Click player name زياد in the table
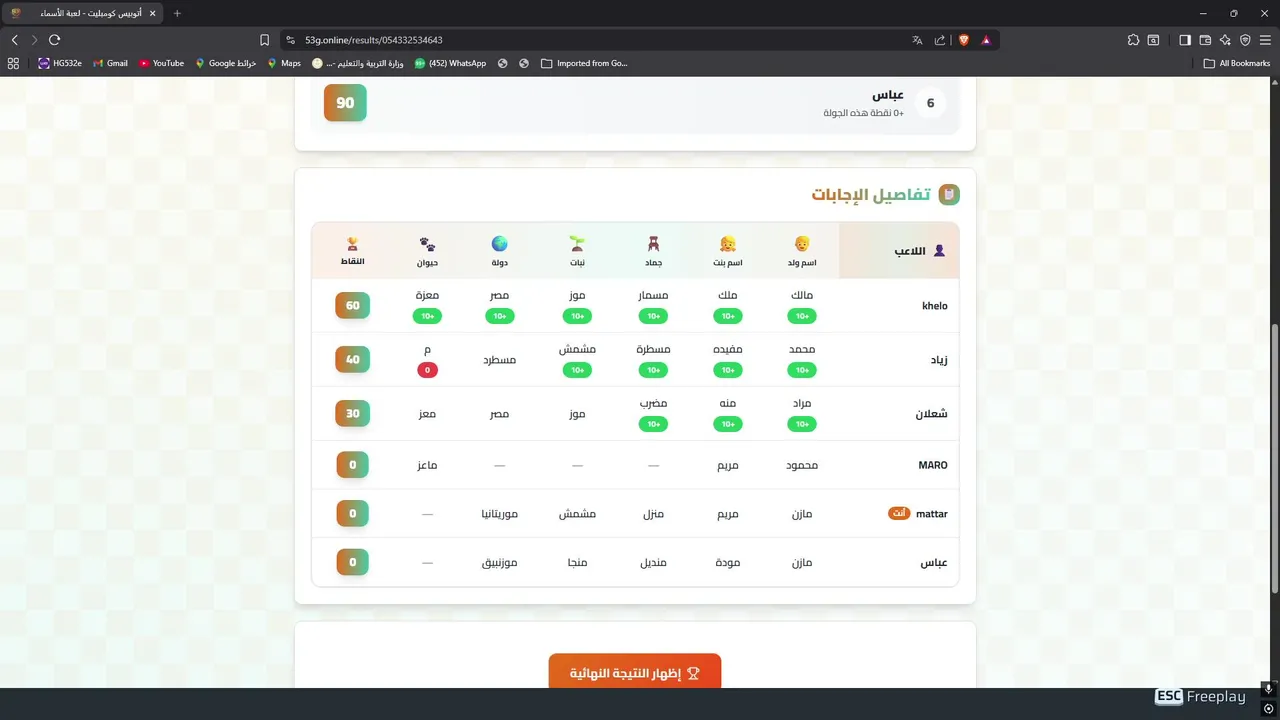Image resolution: width=1280 pixels, height=720 pixels. click(x=939, y=360)
